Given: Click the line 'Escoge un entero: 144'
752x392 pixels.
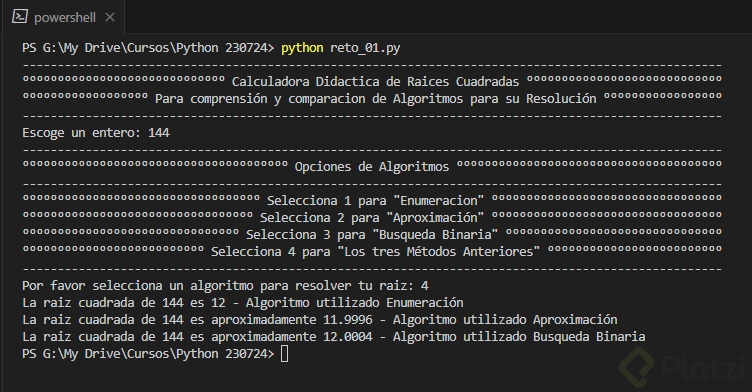Looking at the screenshot, I should [x=96, y=133].
